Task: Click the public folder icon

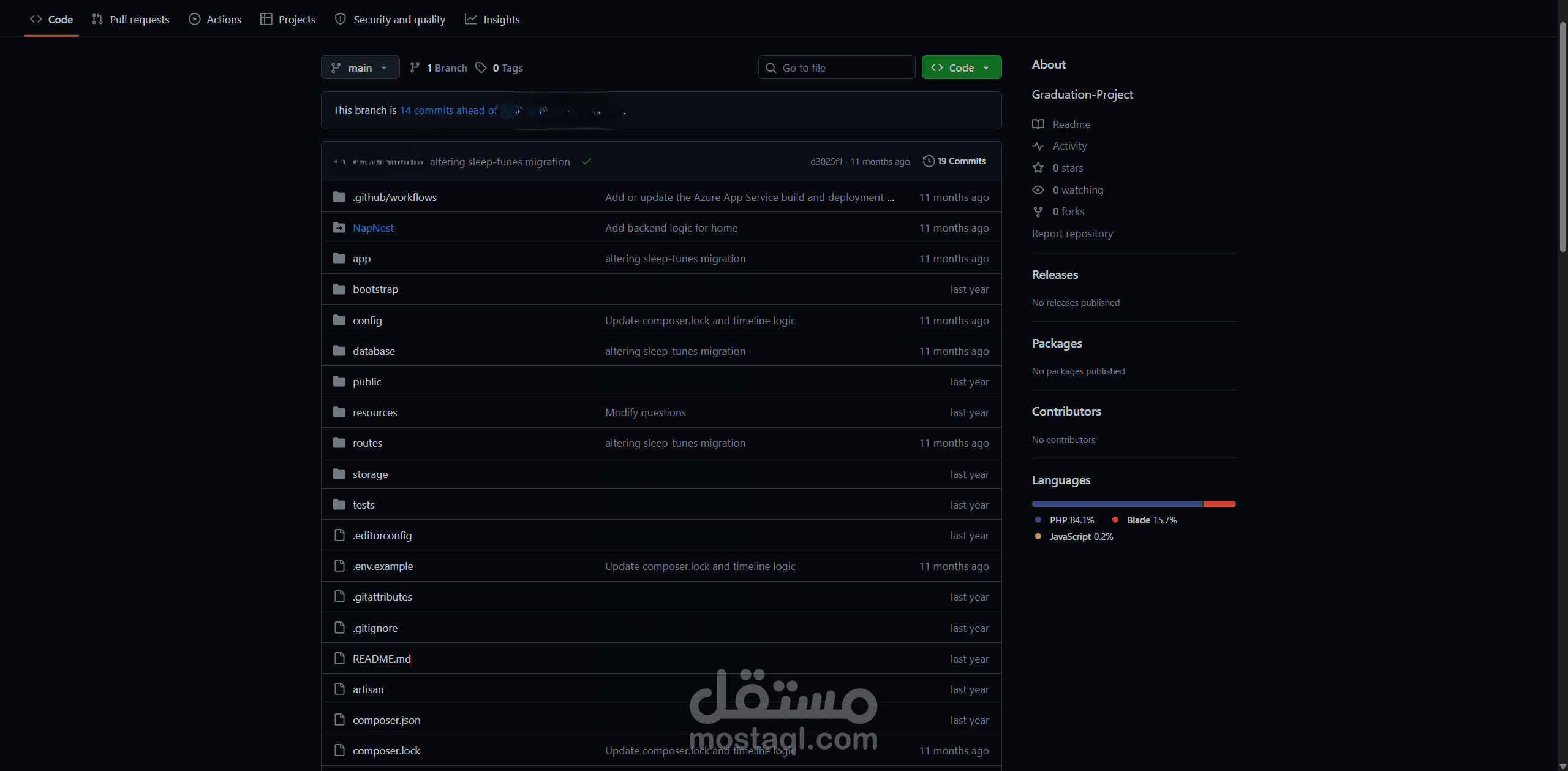Action: pyautogui.click(x=339, y=381)
